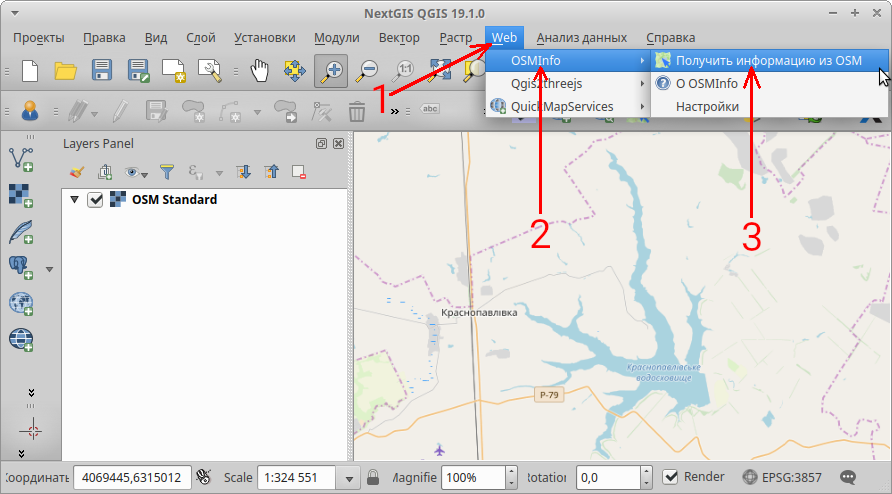Open the Установки menu

(x=265, y=38)
